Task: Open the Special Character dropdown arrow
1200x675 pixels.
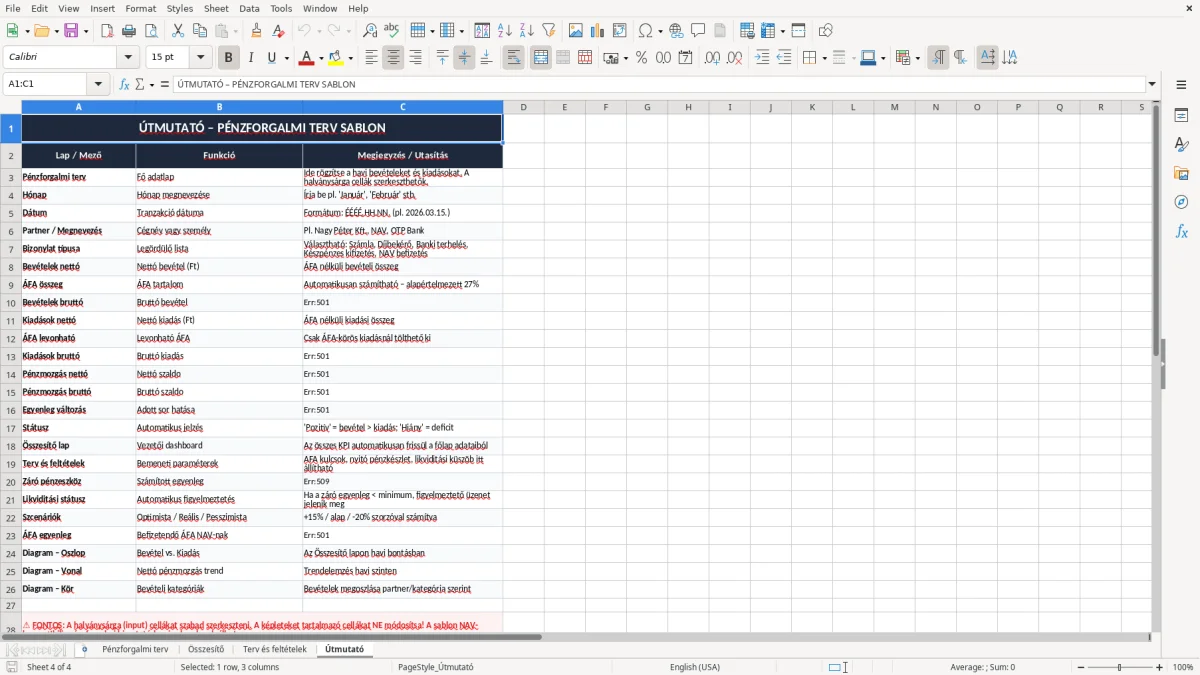Action: click(658, 31)
